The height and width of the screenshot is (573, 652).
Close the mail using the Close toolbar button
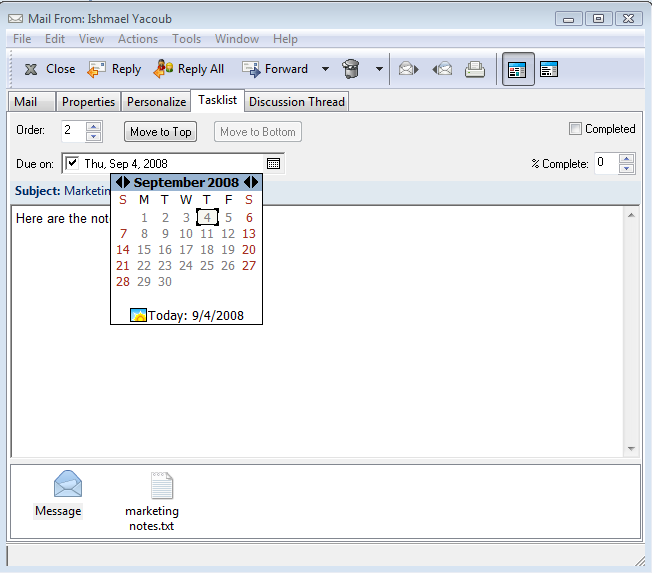click(49, 69)
